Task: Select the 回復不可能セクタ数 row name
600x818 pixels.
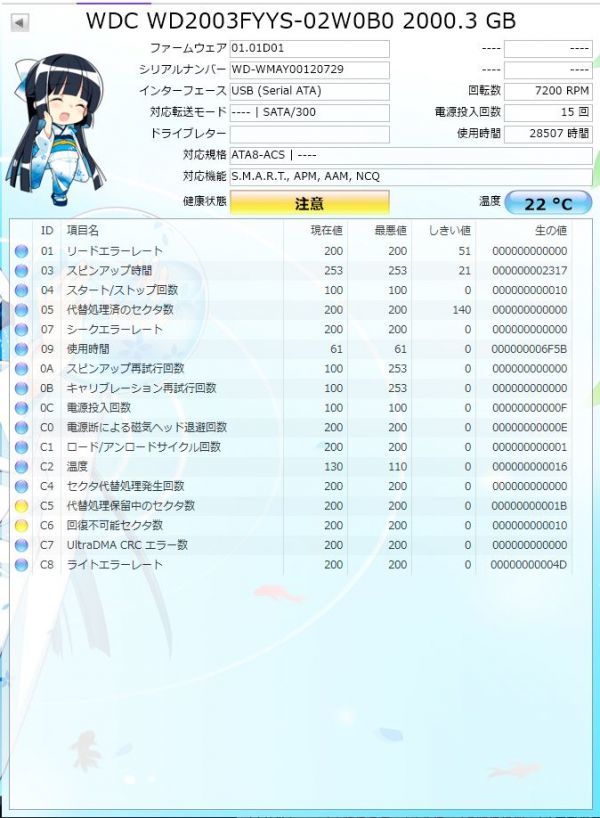Action: coord(115,526)
